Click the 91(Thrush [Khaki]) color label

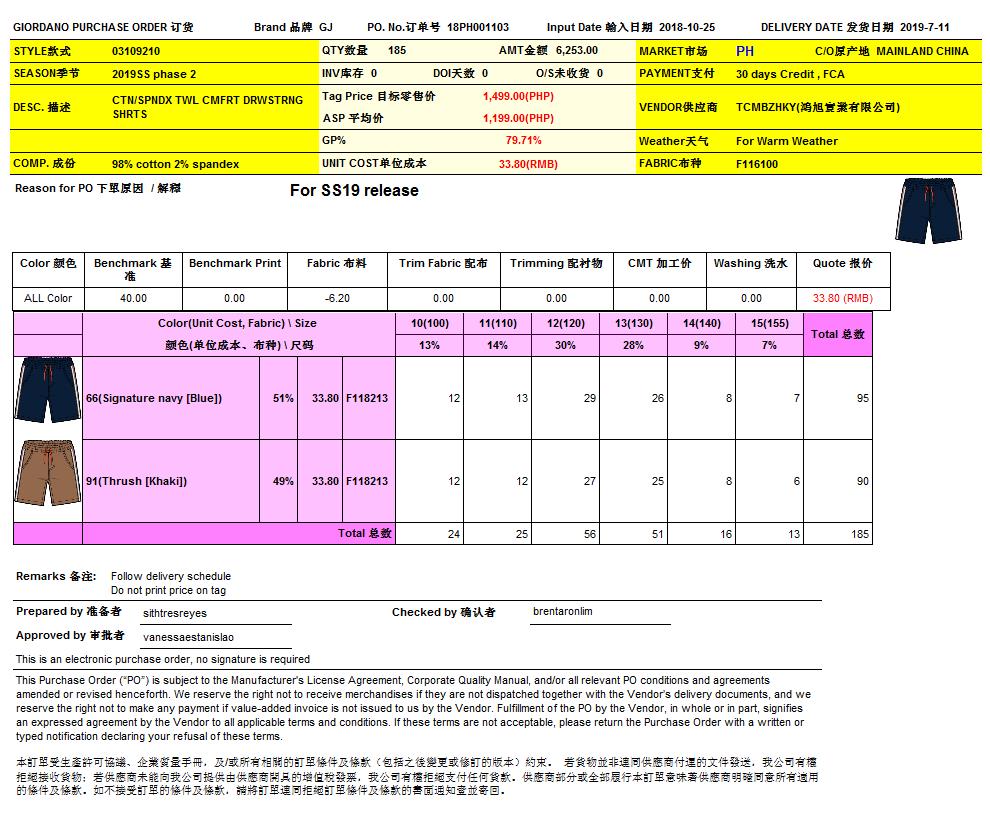(136, 481)
